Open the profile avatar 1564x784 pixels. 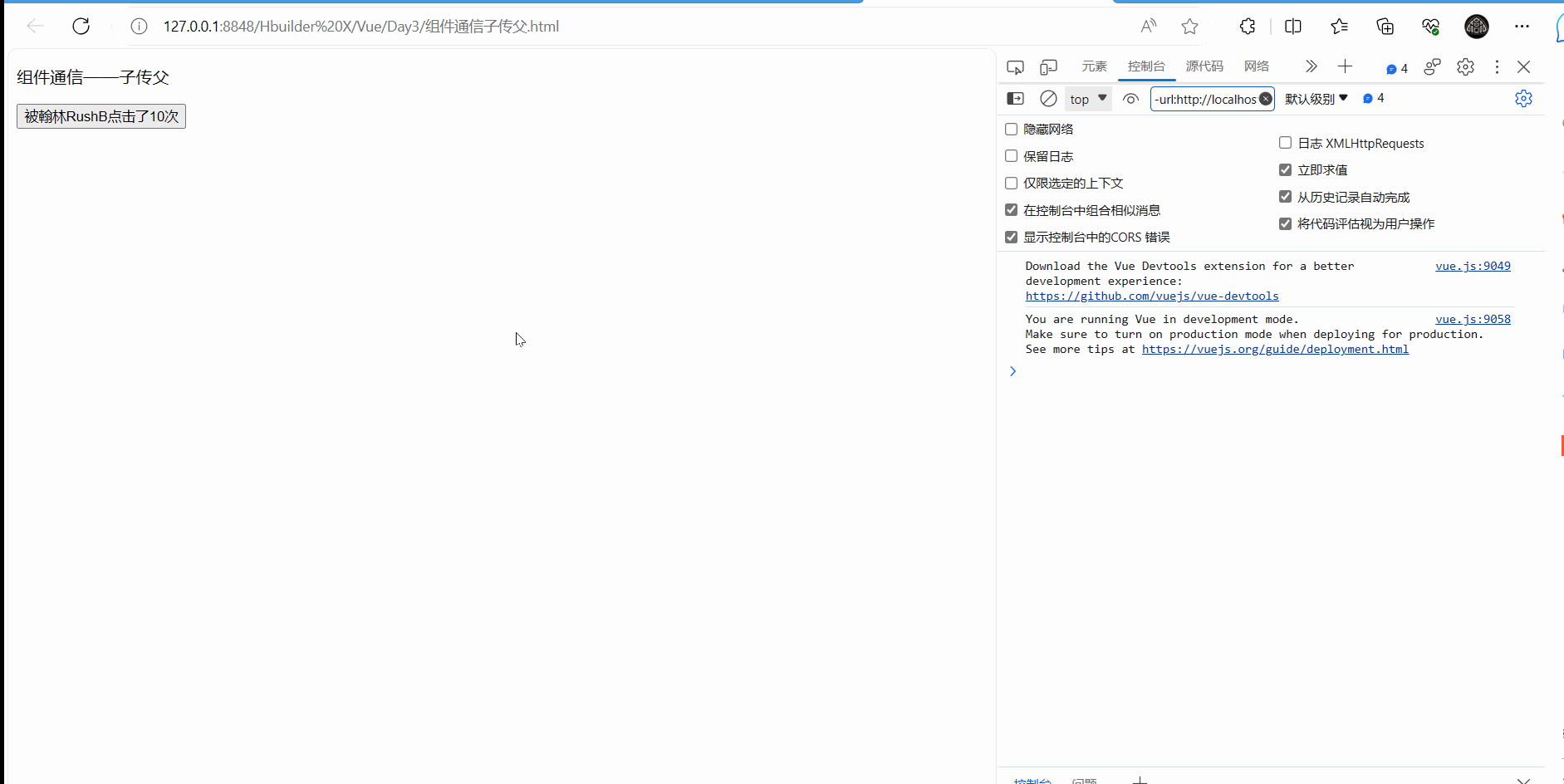click(x=1476, y=27)
